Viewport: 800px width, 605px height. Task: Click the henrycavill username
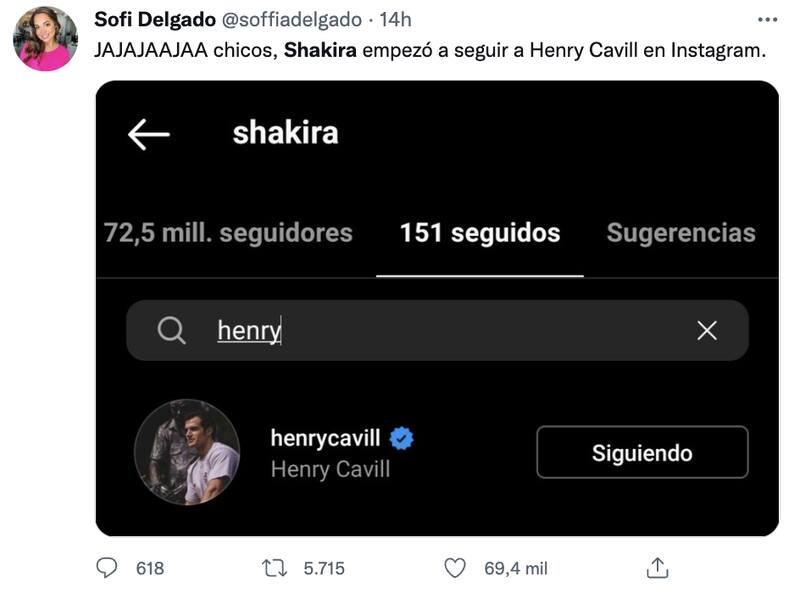point(325,438)
